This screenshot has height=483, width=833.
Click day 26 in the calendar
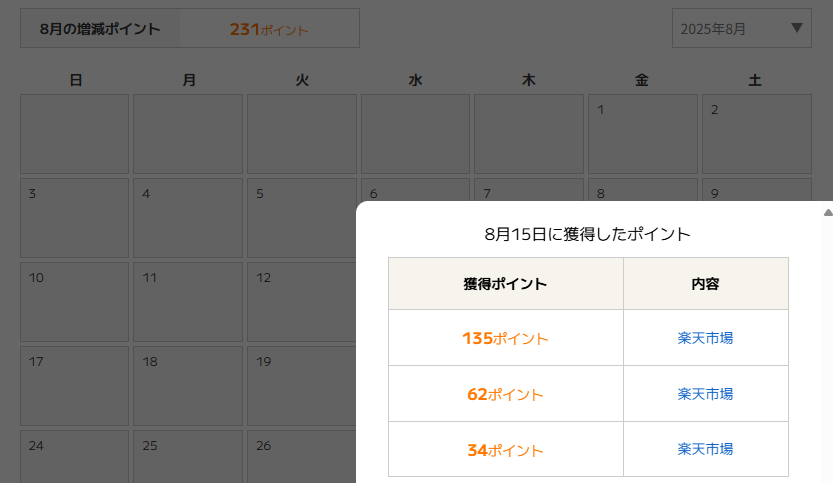[x=301, y=458]
